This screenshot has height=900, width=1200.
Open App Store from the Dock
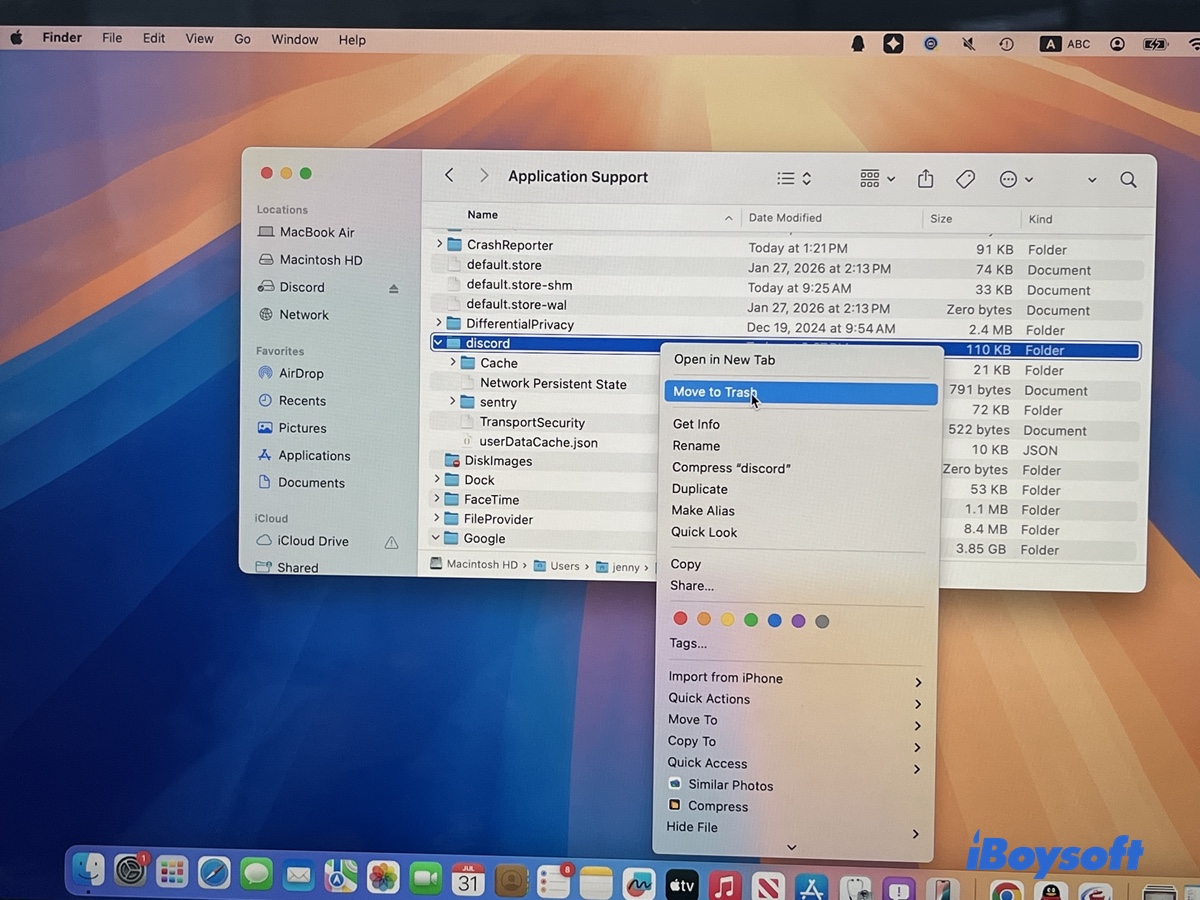pyautogui.click(x=811, y=887)
